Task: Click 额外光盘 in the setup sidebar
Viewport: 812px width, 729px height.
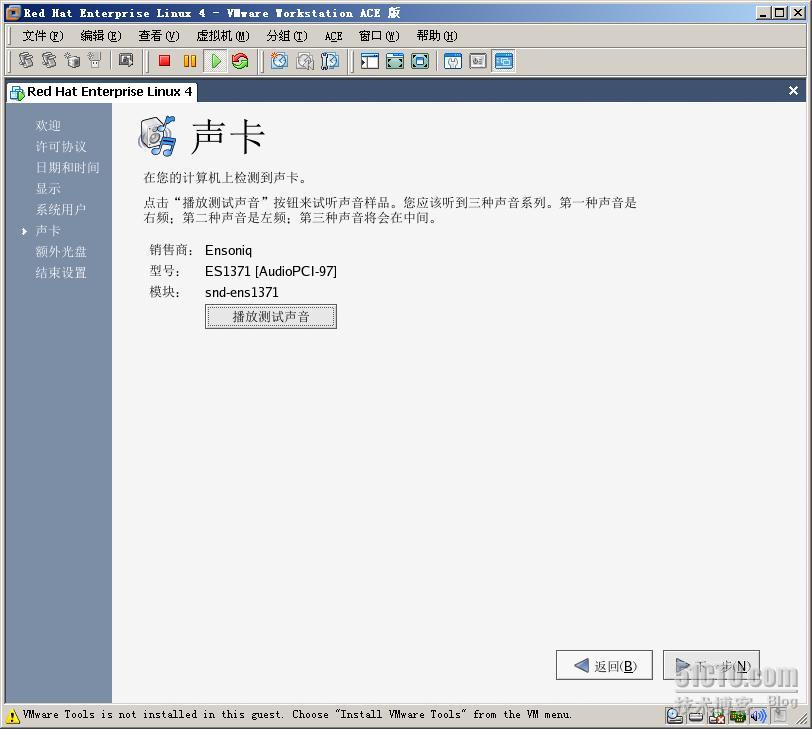Action: tap(61, 252)
